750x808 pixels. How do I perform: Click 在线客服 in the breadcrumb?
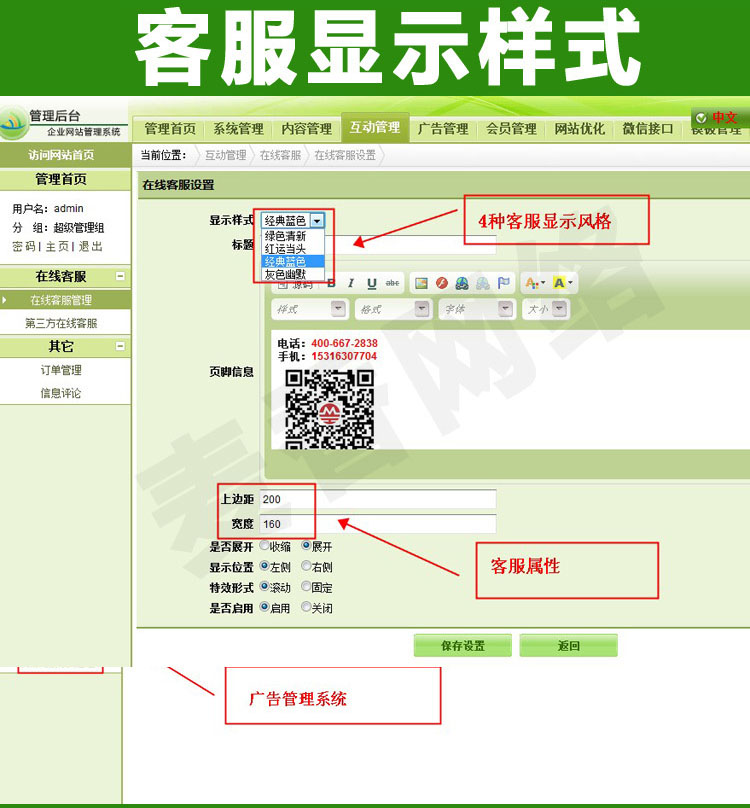coord(280,155)
